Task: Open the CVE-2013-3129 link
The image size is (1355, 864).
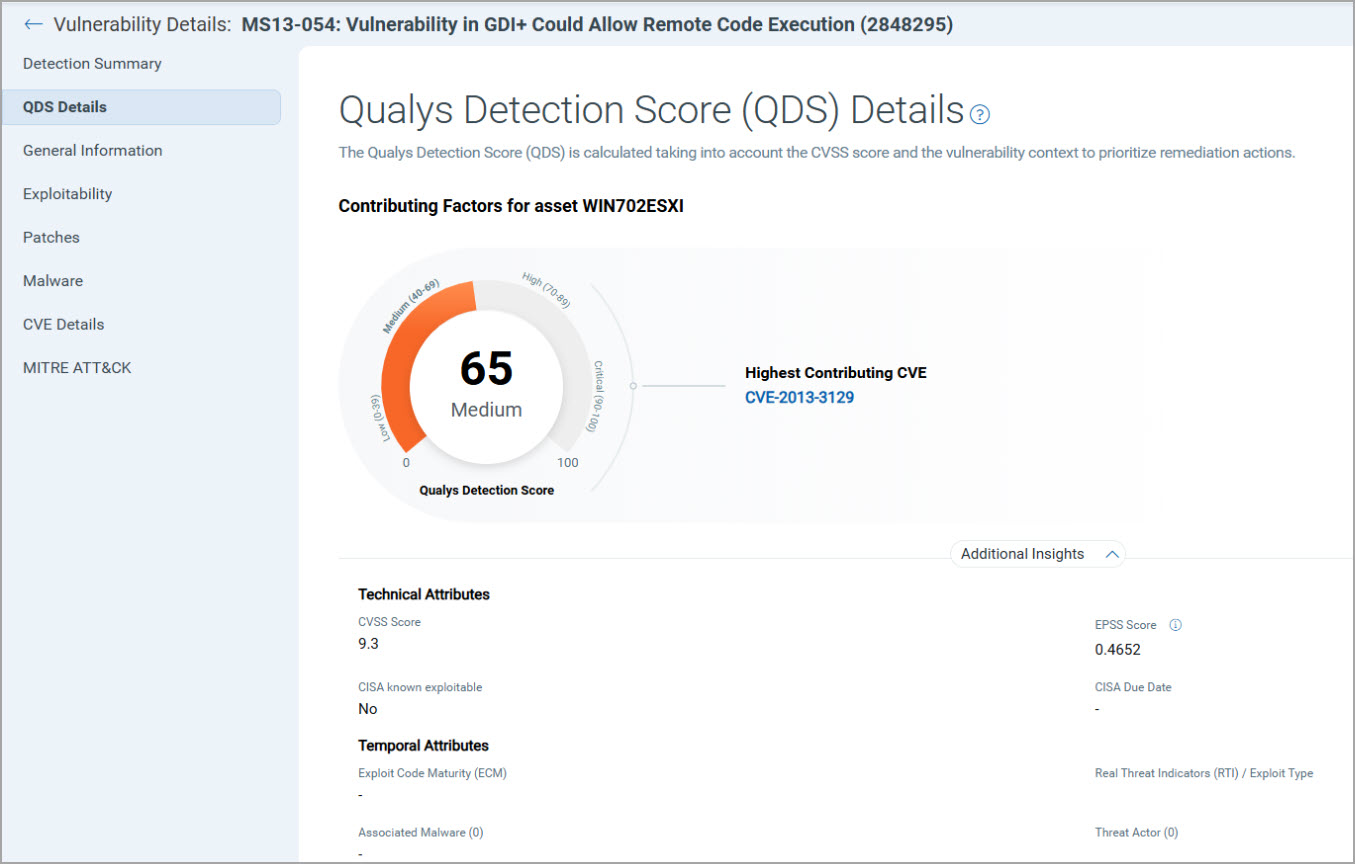Action: 800,397
